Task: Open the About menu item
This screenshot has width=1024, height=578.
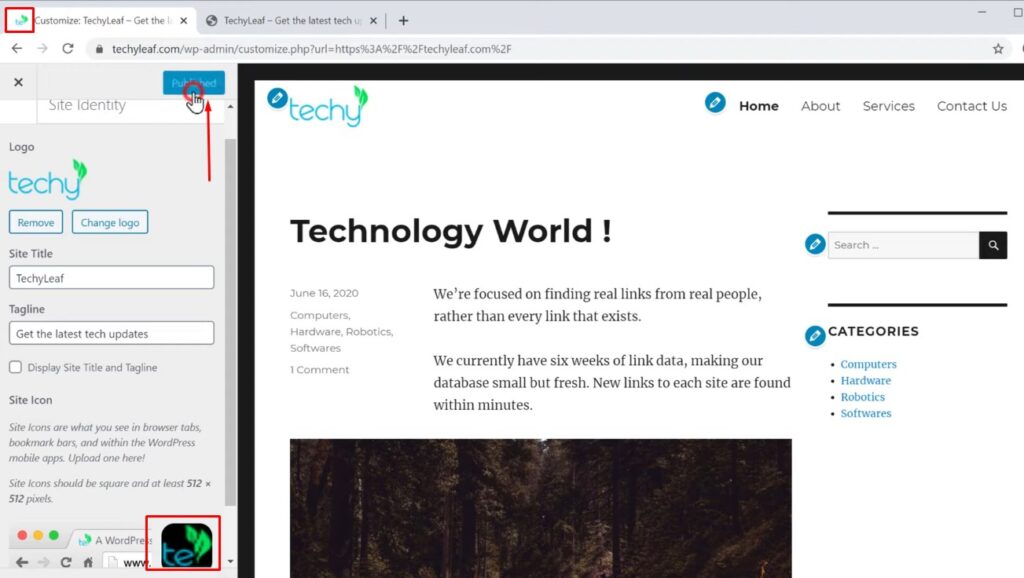Action: [820, 106]
